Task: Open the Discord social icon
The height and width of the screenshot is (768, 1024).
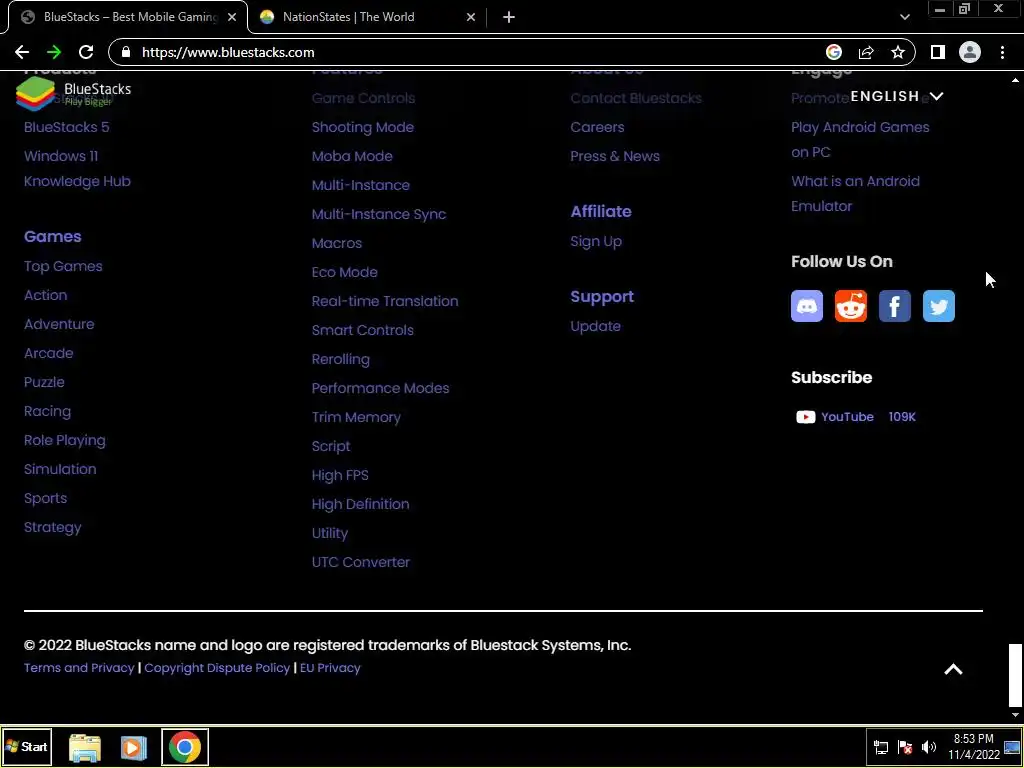Action: pyautogui.click(x=807, y=306)
